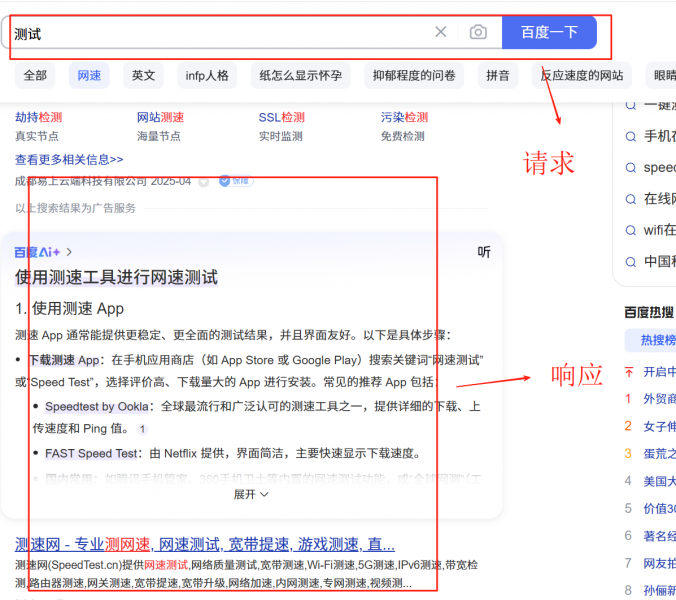The image size is (676, 600).
Task: Open hot search item 2 女子
Action: 659,426
